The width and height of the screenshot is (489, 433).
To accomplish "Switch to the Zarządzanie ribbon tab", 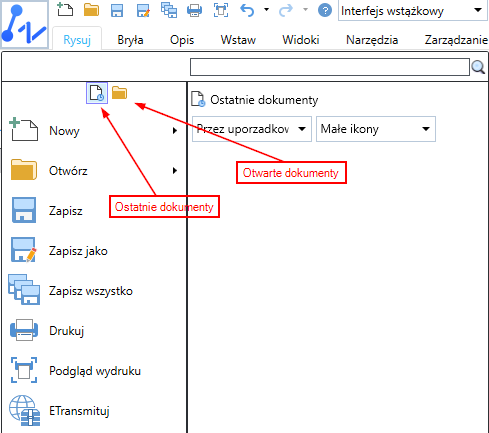I will pos(456,40).
